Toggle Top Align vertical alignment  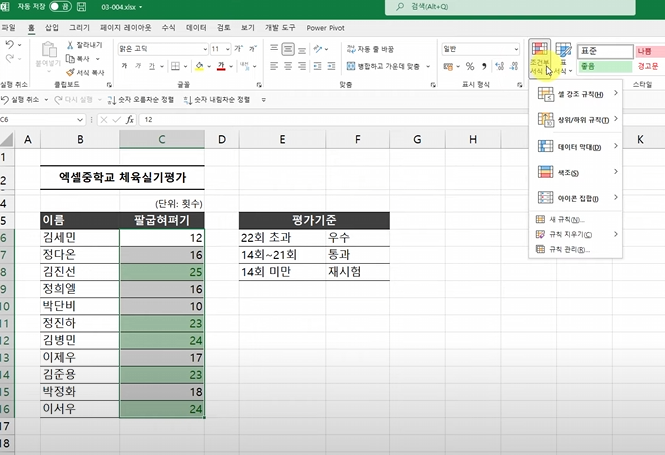point(274,48)
